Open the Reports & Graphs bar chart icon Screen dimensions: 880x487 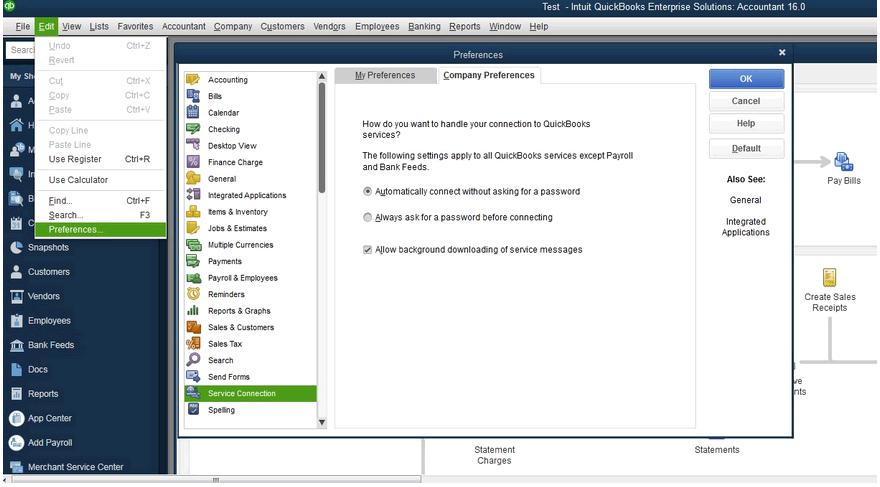click(193, 310)
